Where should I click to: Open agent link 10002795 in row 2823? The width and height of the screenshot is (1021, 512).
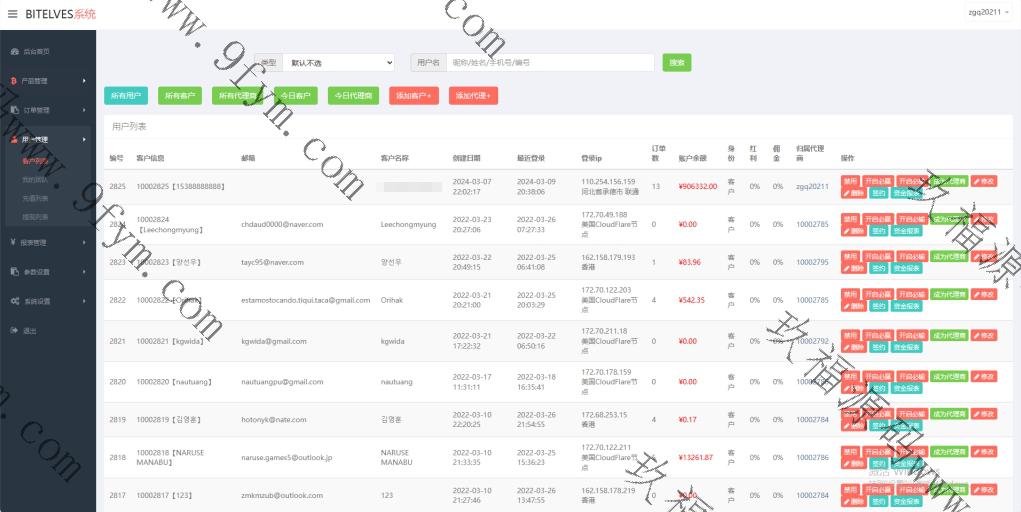812,262
